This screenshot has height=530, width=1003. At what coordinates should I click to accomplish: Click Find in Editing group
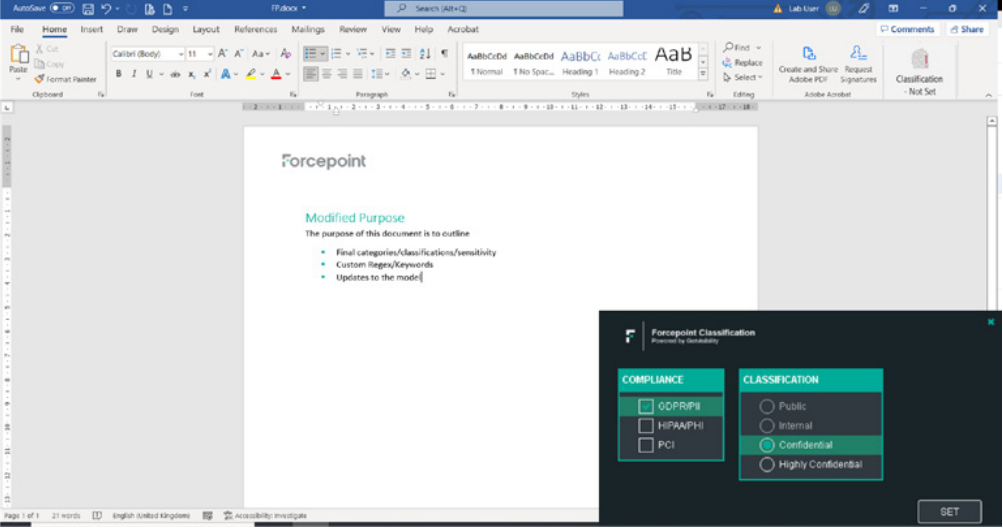pyautogui.click(x=737, y=47)
